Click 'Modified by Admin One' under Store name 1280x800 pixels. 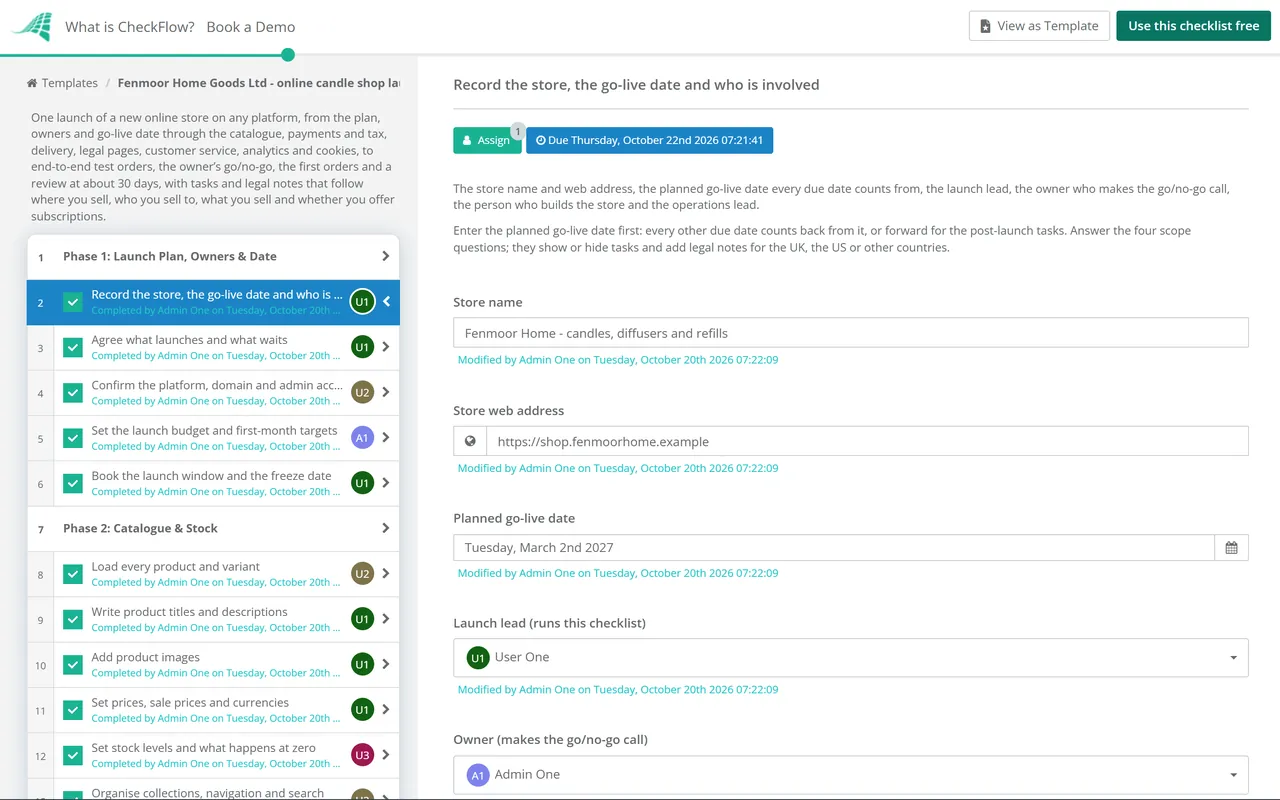[618, 360]
